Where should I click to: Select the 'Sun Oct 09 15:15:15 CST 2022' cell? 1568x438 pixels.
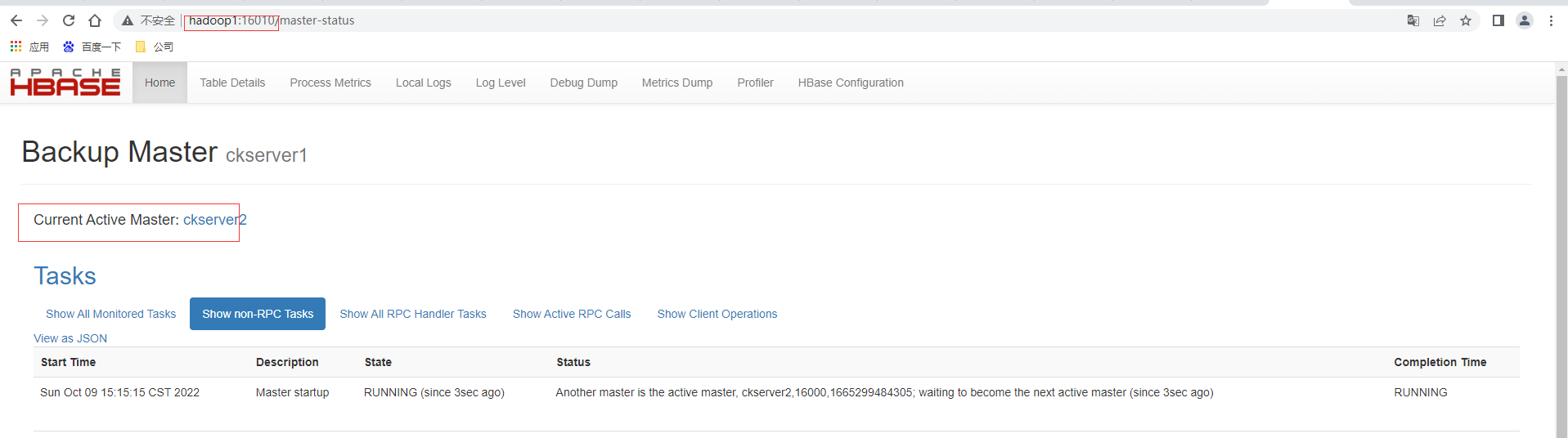coord(119,392)
